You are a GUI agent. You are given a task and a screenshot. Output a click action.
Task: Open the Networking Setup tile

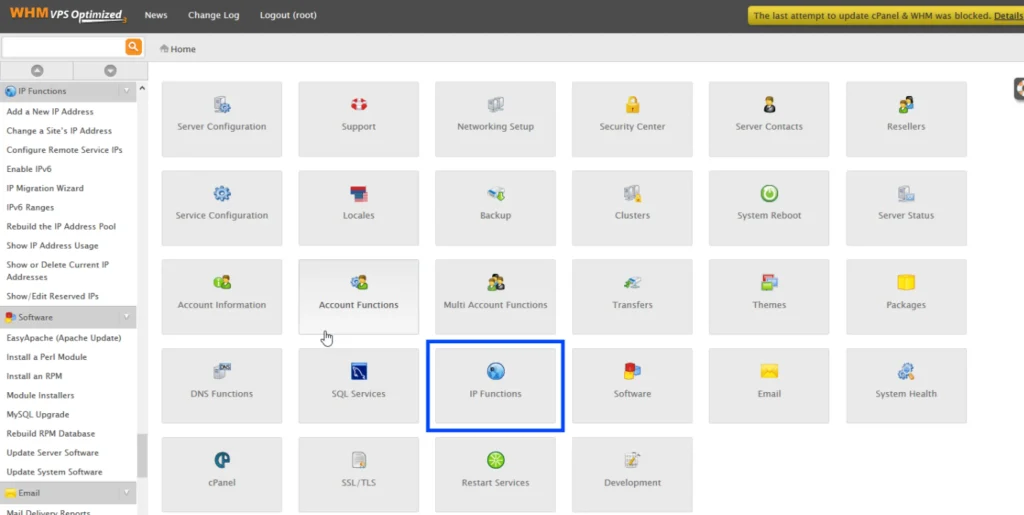pos(495,119)
